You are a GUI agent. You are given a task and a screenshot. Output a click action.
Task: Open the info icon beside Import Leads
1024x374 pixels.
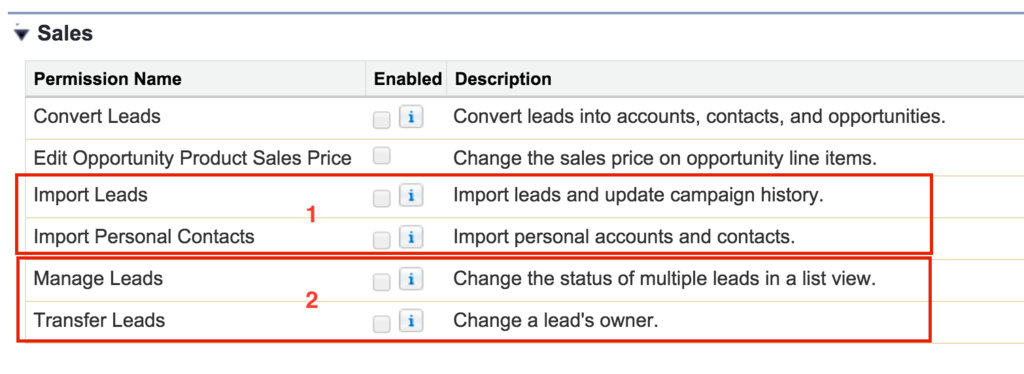[x=411, y=196]
